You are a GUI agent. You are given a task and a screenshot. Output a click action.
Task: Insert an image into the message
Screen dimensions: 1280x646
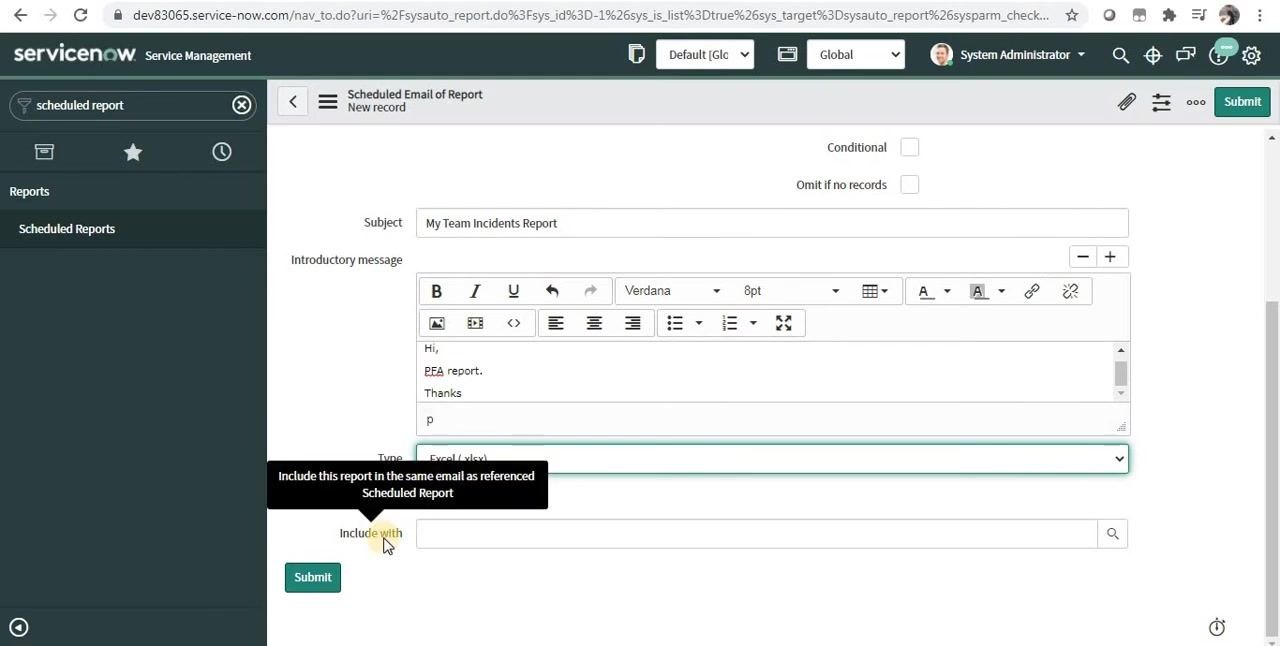point(437,323)
